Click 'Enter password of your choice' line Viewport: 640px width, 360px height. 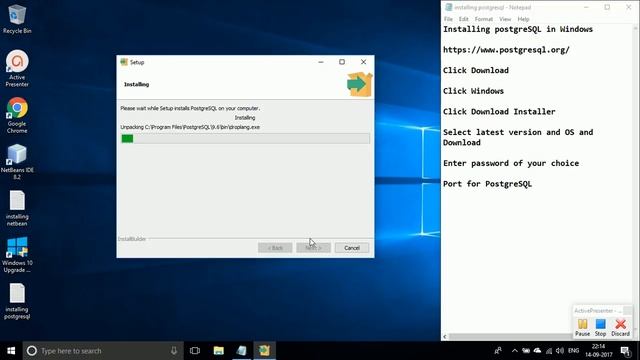click(x=511, y=163)
